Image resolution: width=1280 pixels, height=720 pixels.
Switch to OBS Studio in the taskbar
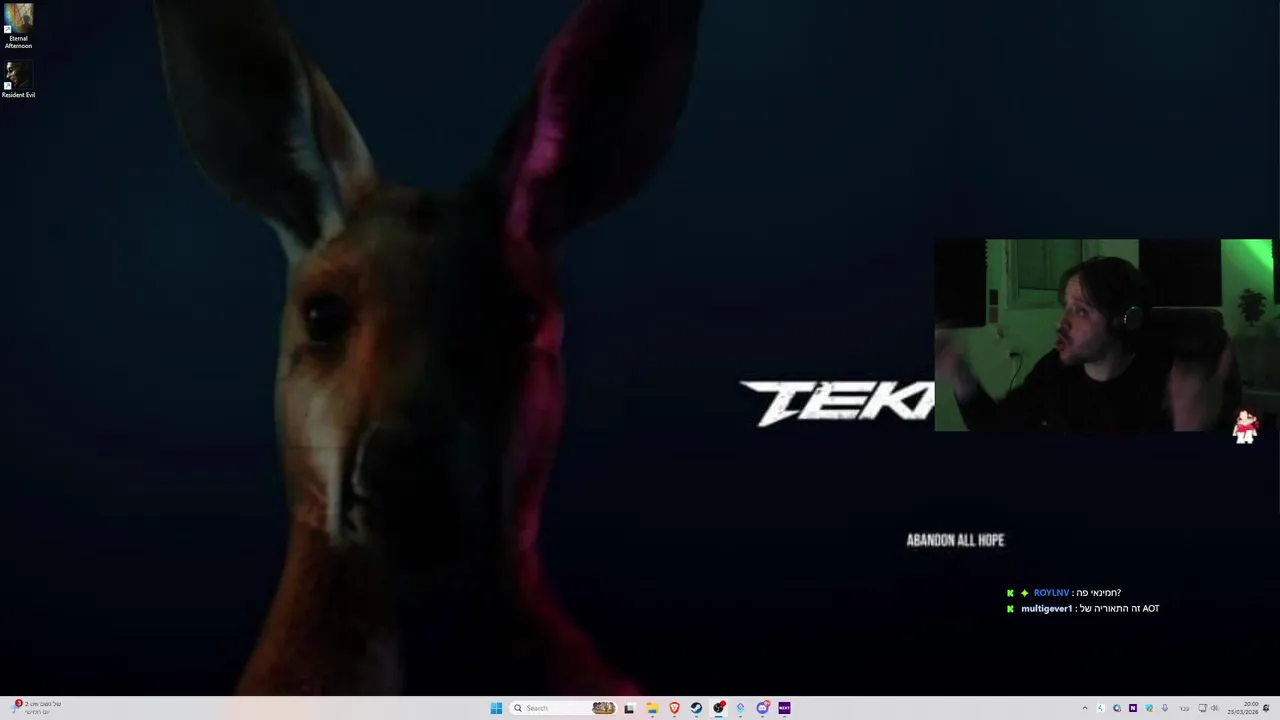(718, 708)
